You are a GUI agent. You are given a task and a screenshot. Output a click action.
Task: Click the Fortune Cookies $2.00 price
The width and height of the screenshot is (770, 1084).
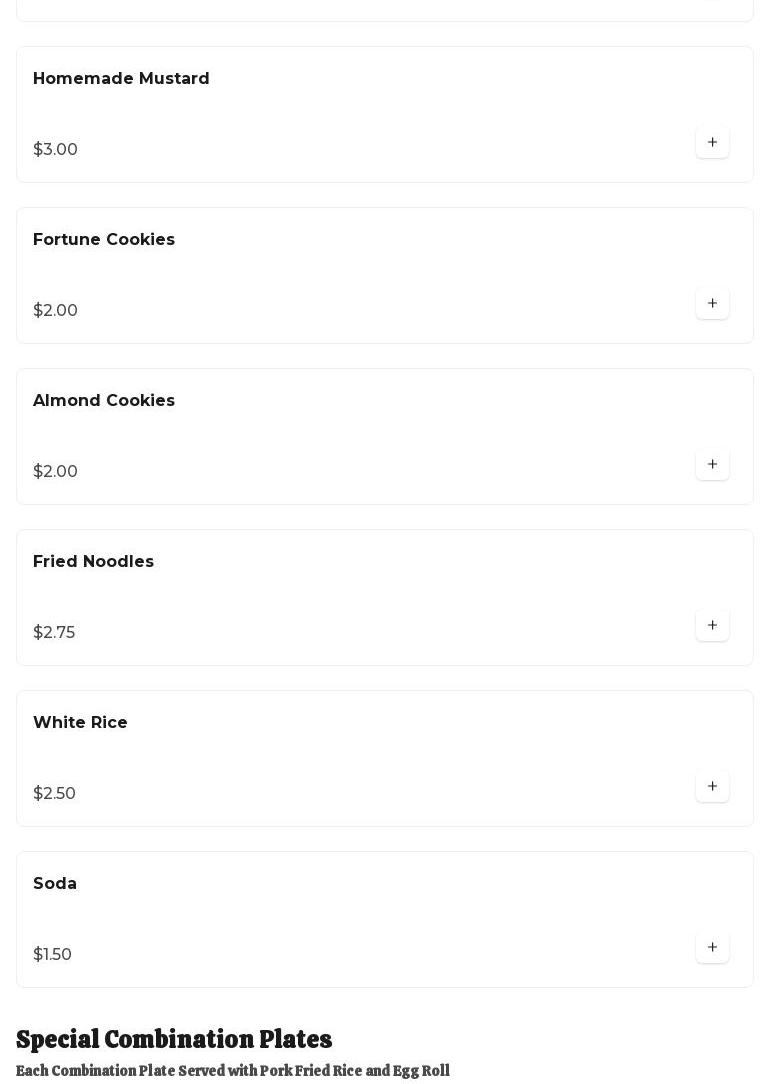pos(55,310)
